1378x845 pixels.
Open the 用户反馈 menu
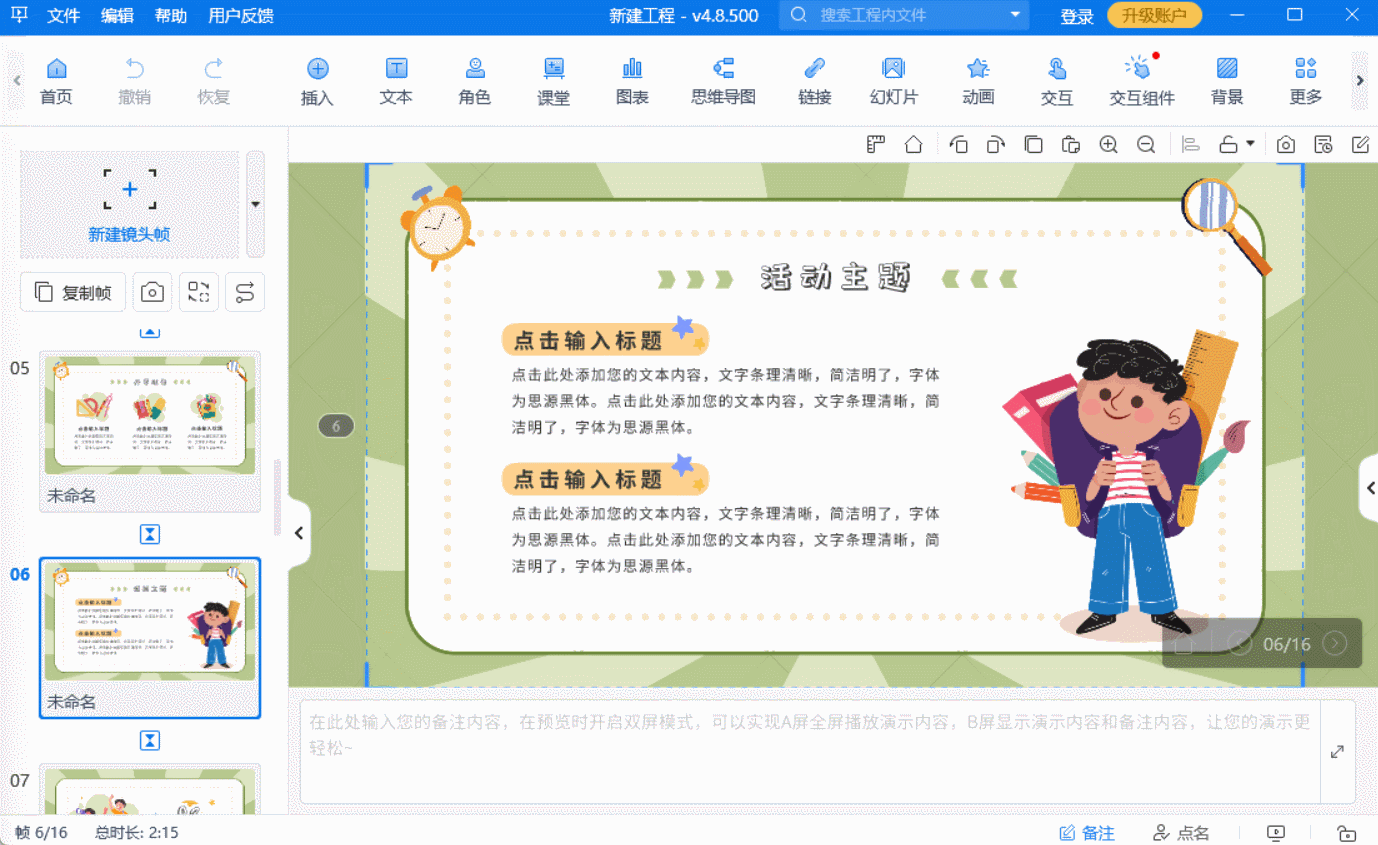pos(241,16)
